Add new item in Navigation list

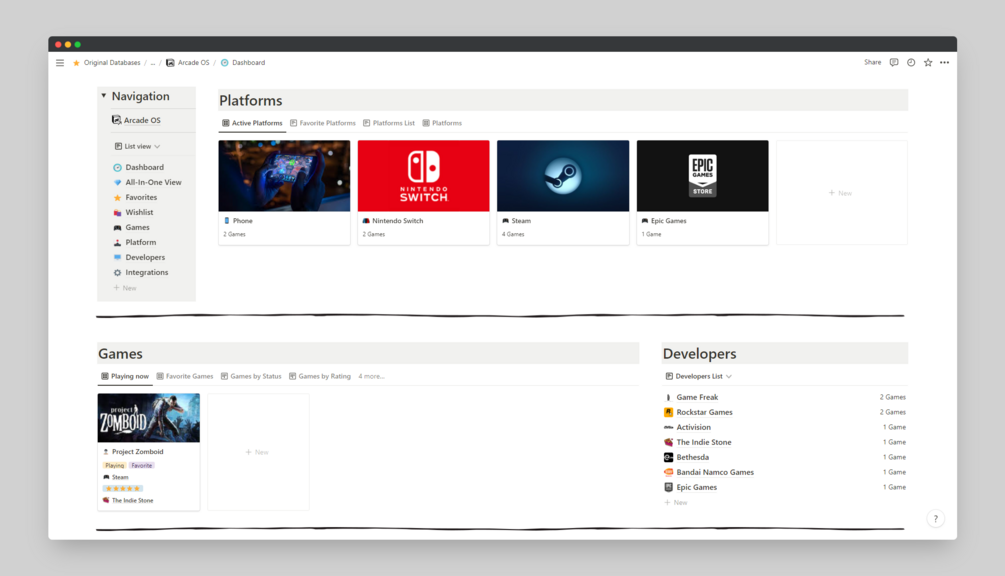click(125, 288)
